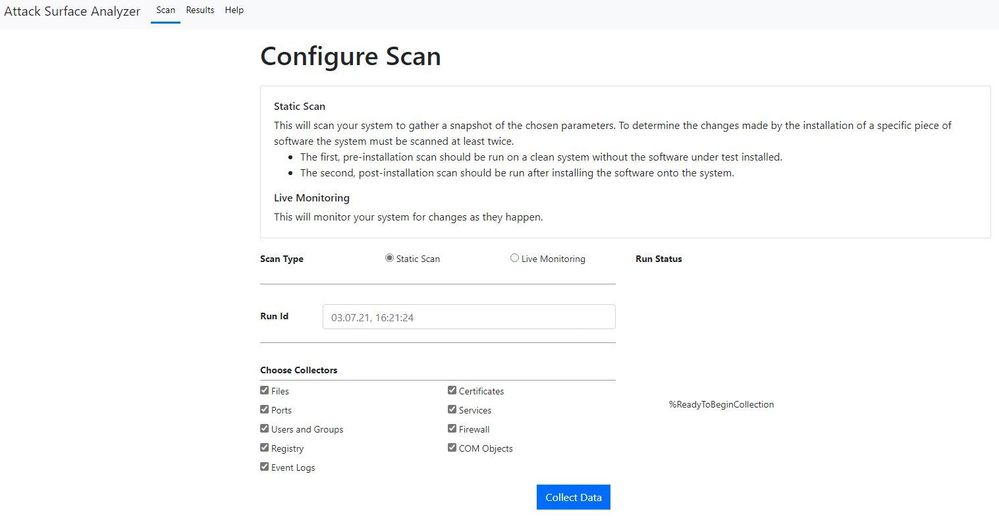The image size is (999, 524).
Task: Click the Run Id label
Action: point(274,316)
